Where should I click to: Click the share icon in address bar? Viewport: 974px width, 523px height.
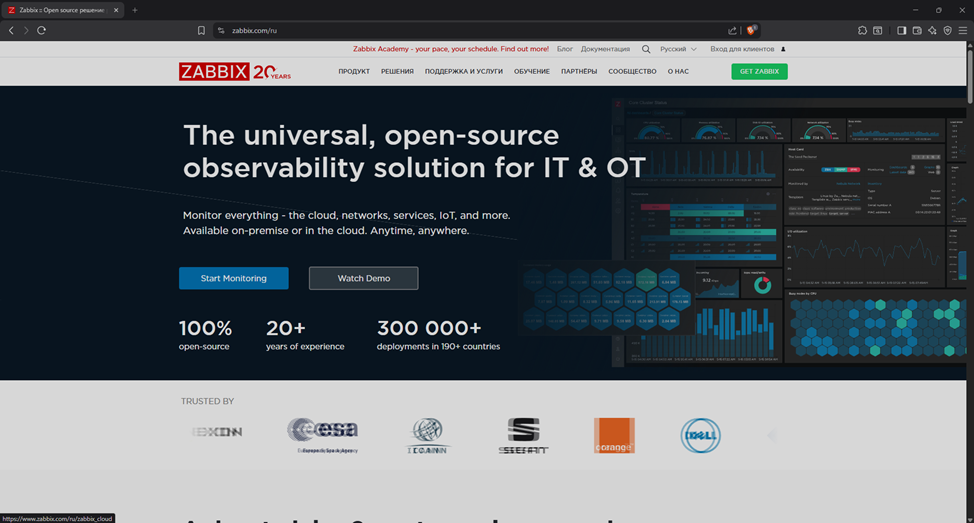click(x=732, y=30)
